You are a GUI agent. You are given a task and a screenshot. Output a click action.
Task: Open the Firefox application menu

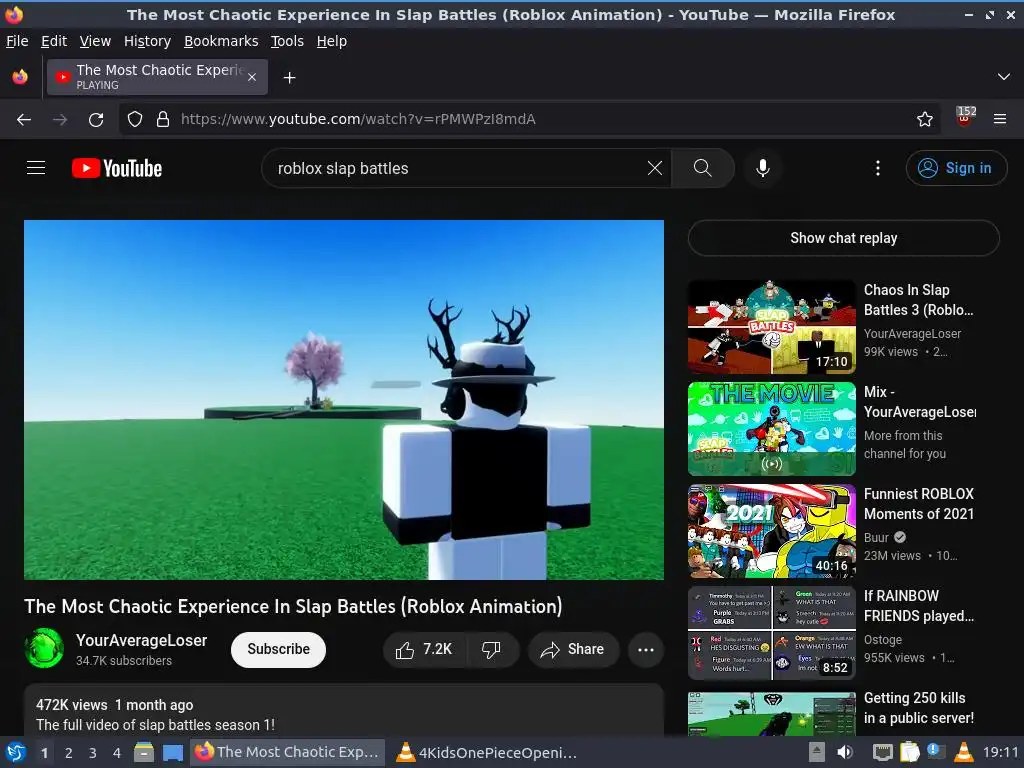[1000, 119]
